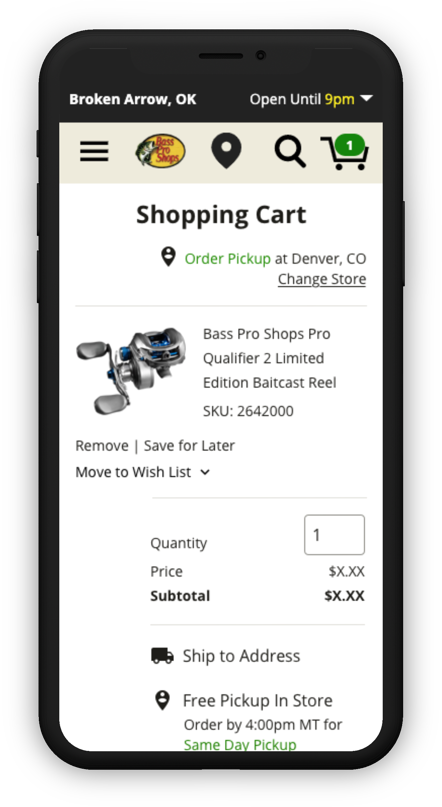
Task: Expand store hours dropdown arrow
Action: coord(366,98)
